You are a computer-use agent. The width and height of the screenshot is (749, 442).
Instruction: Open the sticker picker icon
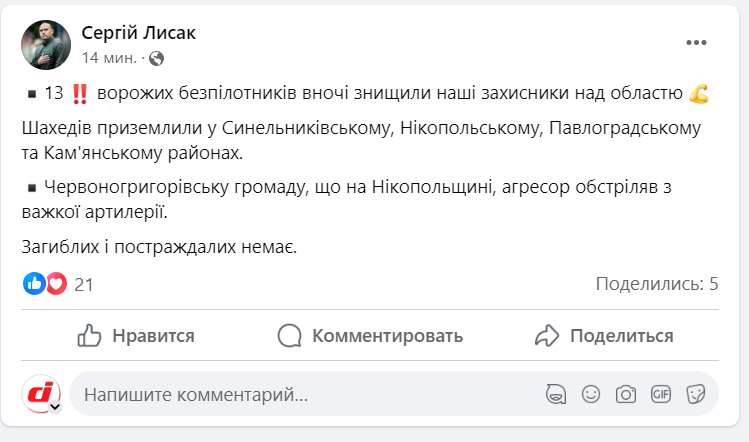coord(696,394)
